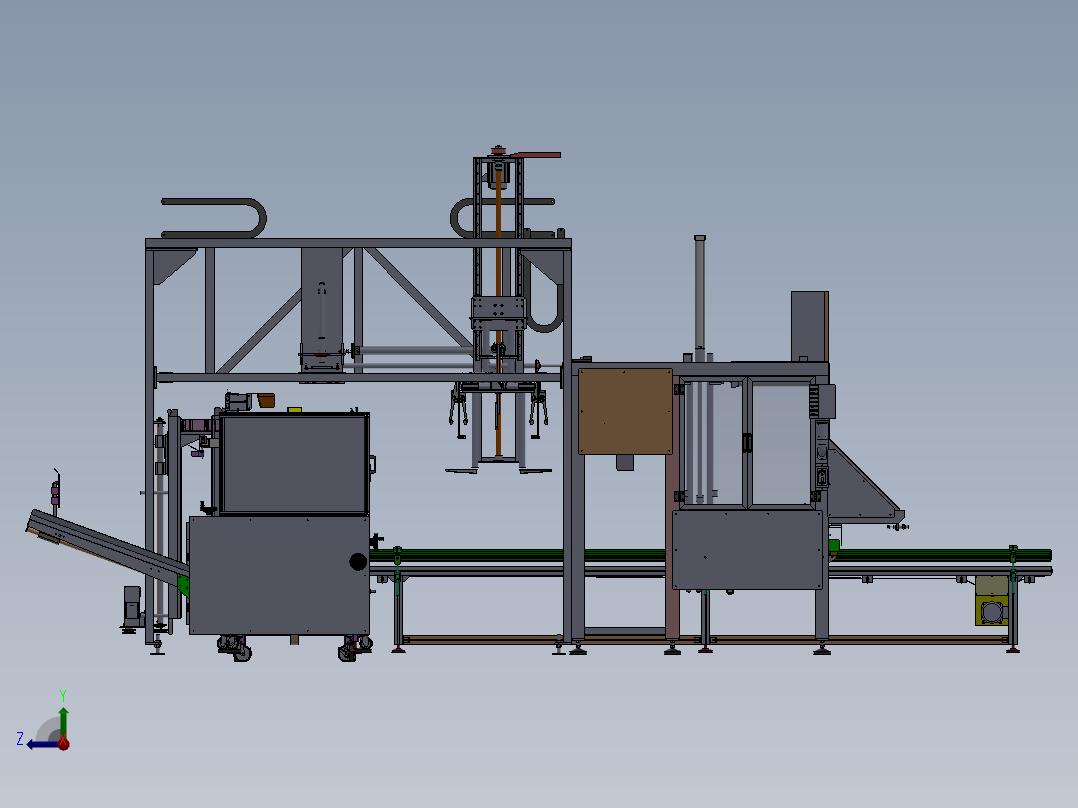This screenshot has width=1078, height=808.
Task: Select the perforated carriage plate on the lift column
Action: [498, 313]
